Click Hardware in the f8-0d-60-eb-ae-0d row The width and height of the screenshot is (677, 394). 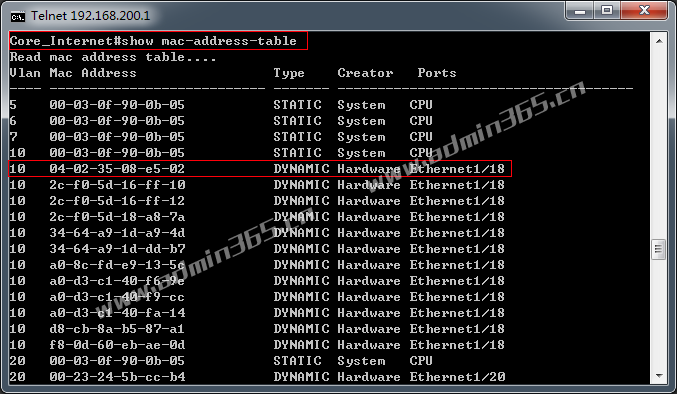[x=369, y=345]
